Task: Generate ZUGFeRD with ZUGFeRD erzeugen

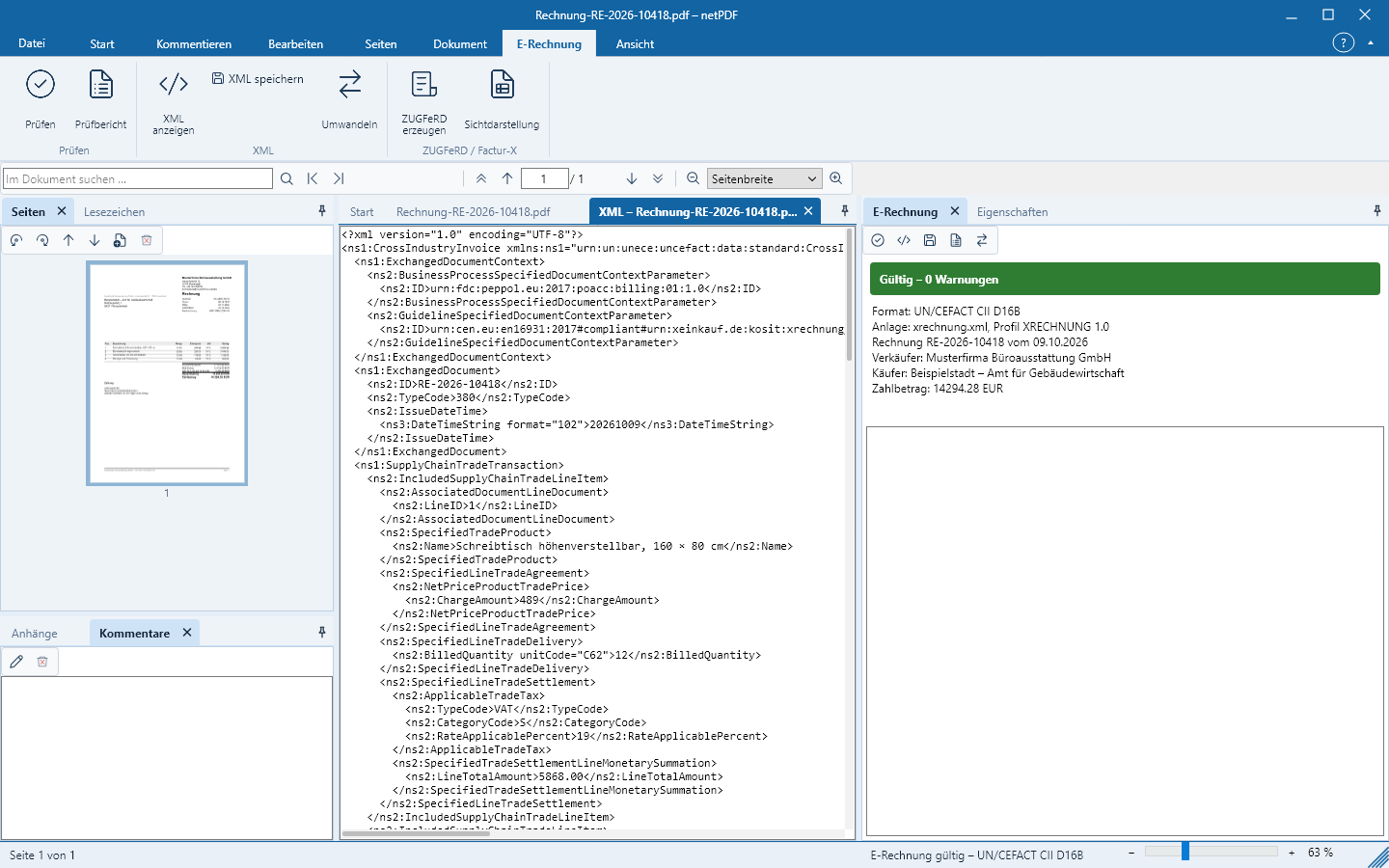Action: coord(424,103)
